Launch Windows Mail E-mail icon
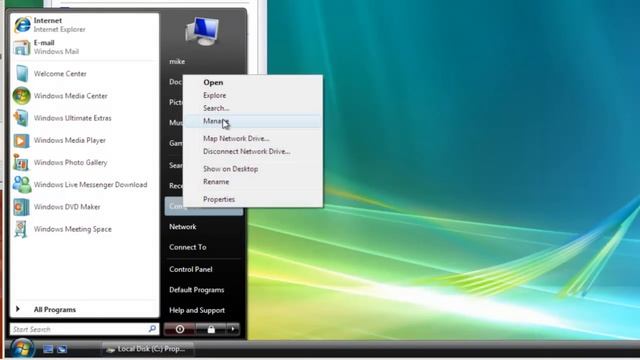This screenshot has height=360, width=640. coord(22,47)
